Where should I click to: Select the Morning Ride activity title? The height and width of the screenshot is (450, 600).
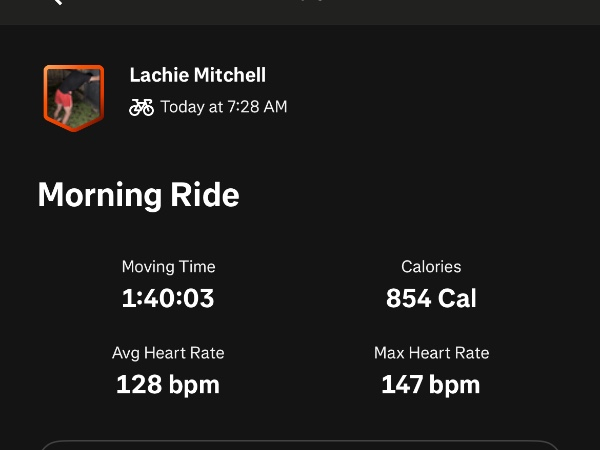pos(138,194)
